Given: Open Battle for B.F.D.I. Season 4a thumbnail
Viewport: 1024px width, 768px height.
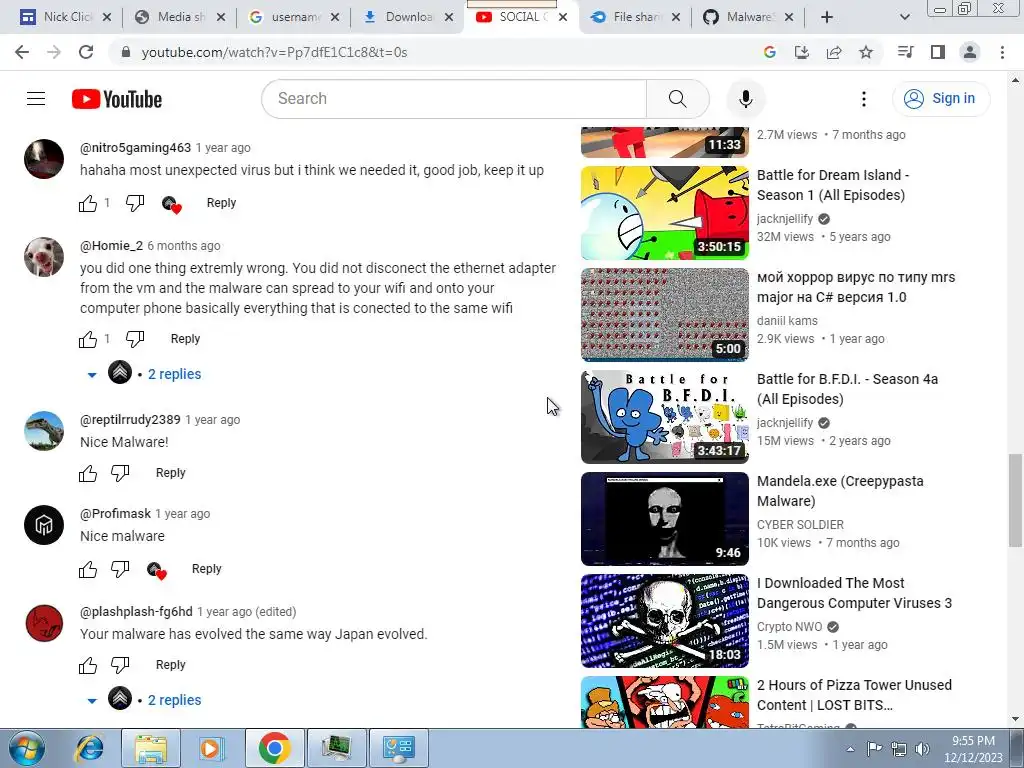Looking at the screenshot, I should tap(665, 417).
